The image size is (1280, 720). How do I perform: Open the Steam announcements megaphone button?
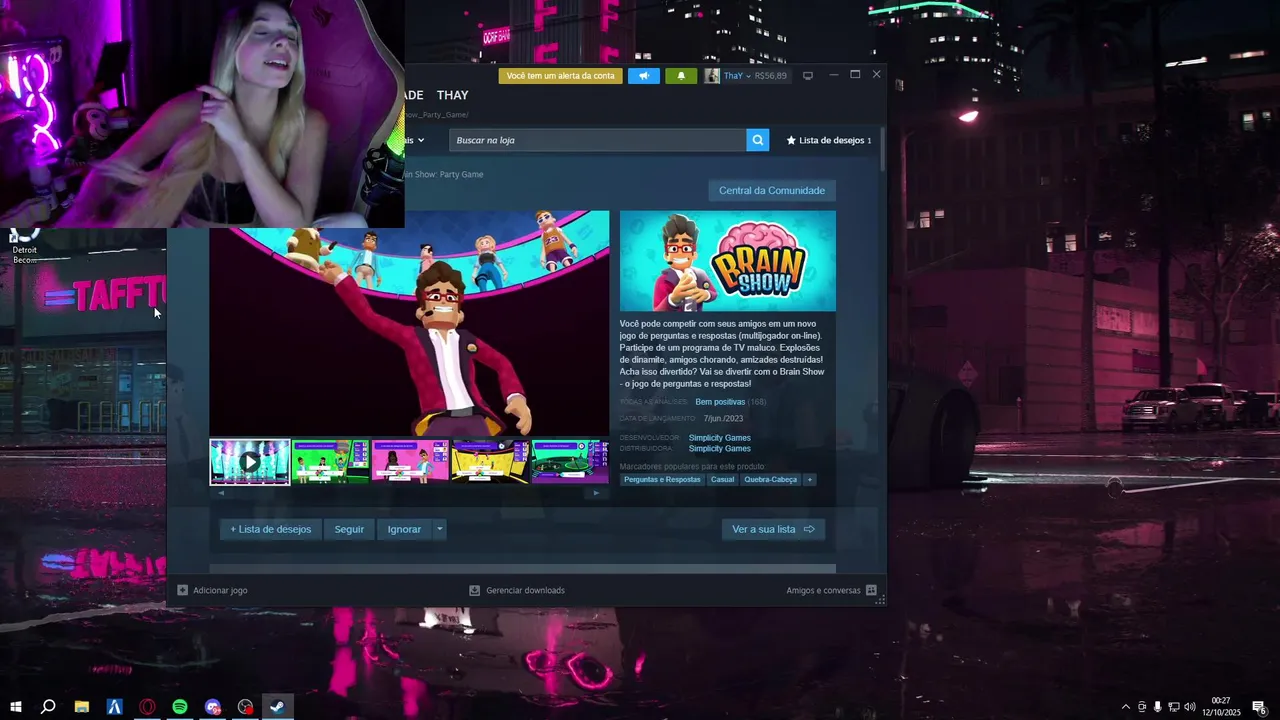click(644, 76)
